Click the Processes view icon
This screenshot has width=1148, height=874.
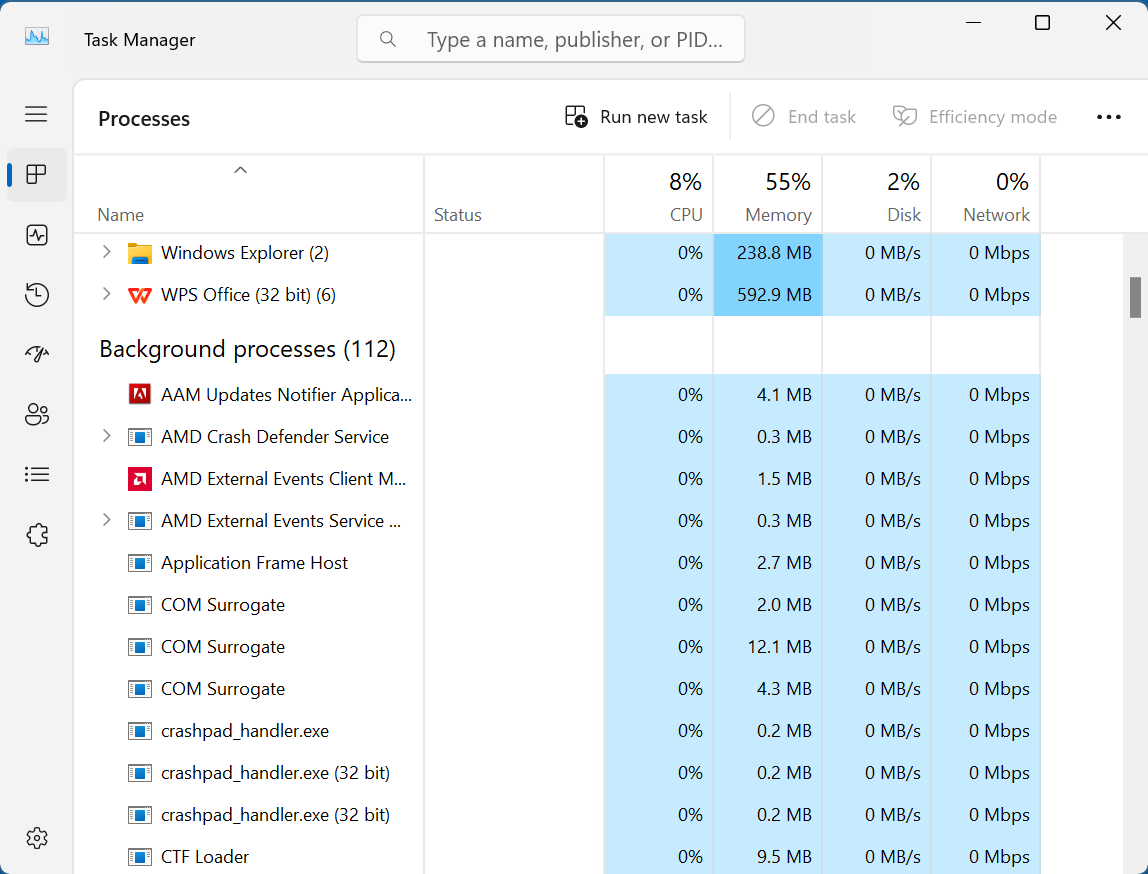tap(36, 174)
